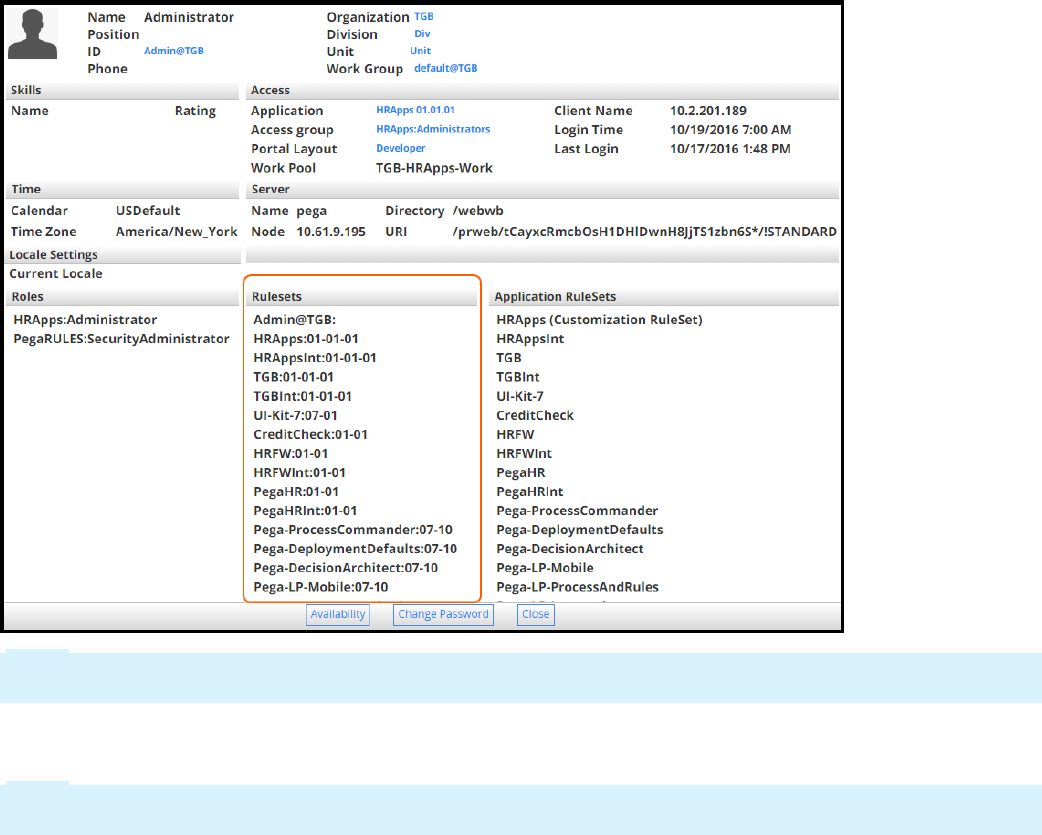The width and height of the screenshot is (1042, 835).
Task: Select HRFWInt in Application RuleSets
Action: pos(524,454)
